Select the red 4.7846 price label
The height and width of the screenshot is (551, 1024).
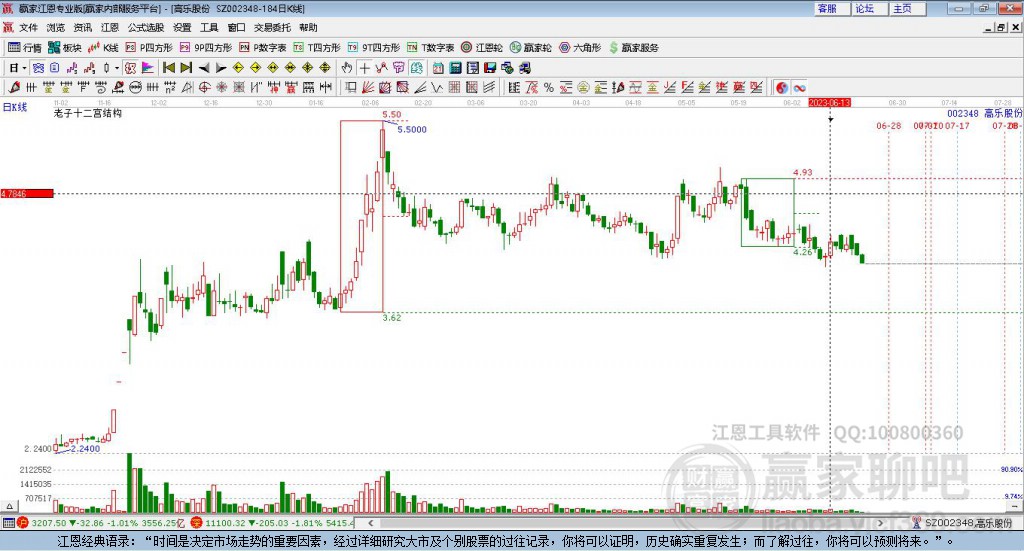pyautogui.click(x=27, y=194)
